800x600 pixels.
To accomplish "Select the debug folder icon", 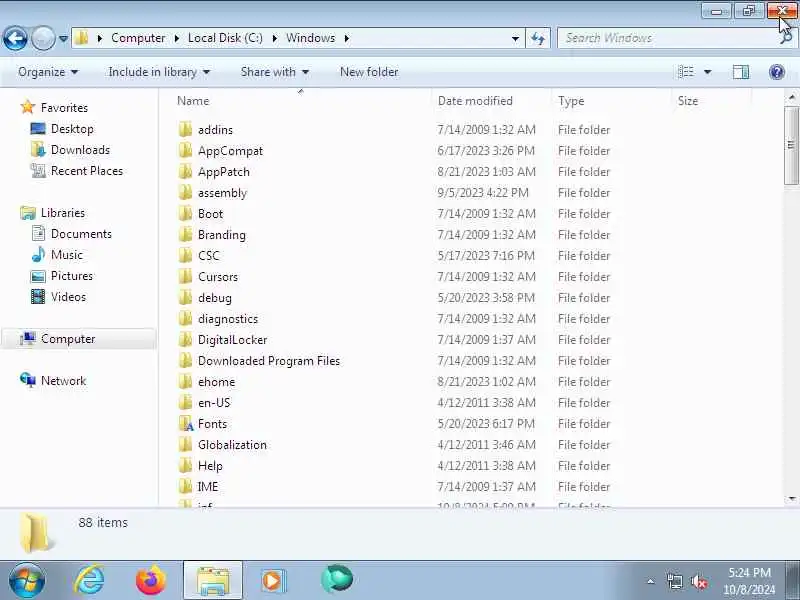I will (186, 297).
